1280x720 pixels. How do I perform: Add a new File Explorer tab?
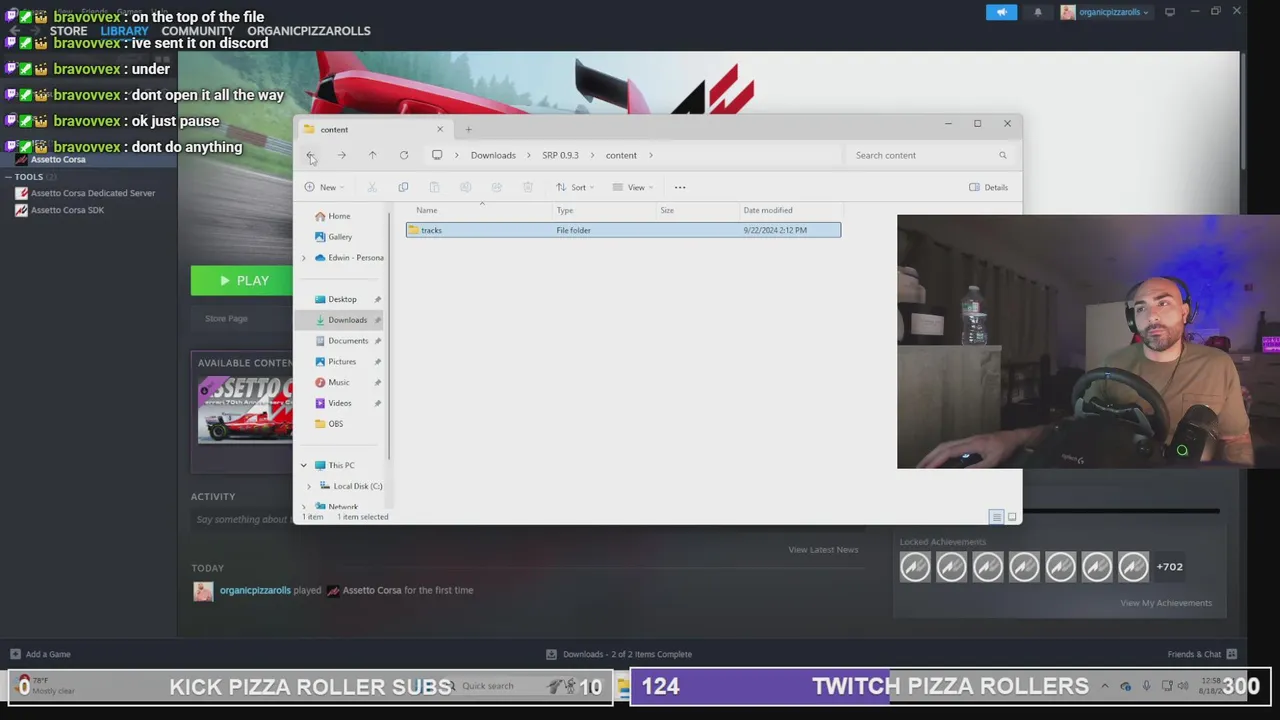click(468, 129)
